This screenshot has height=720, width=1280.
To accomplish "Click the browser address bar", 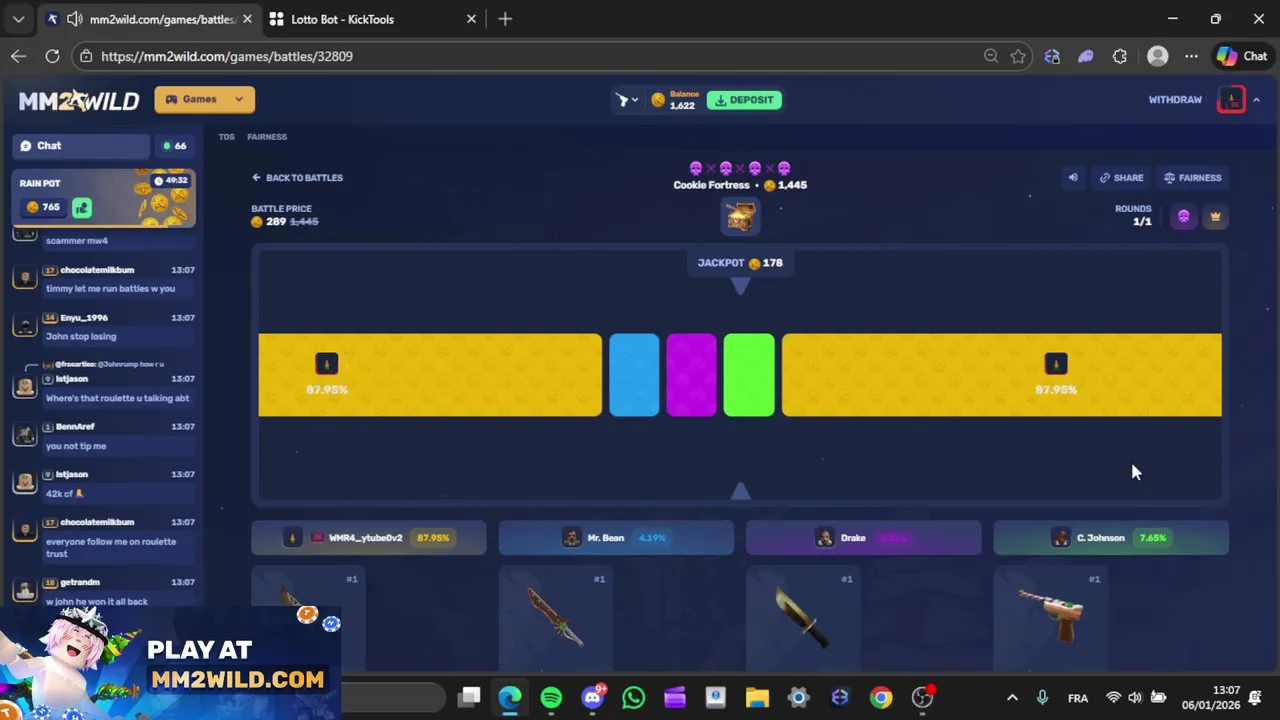I will coord(540,56).
